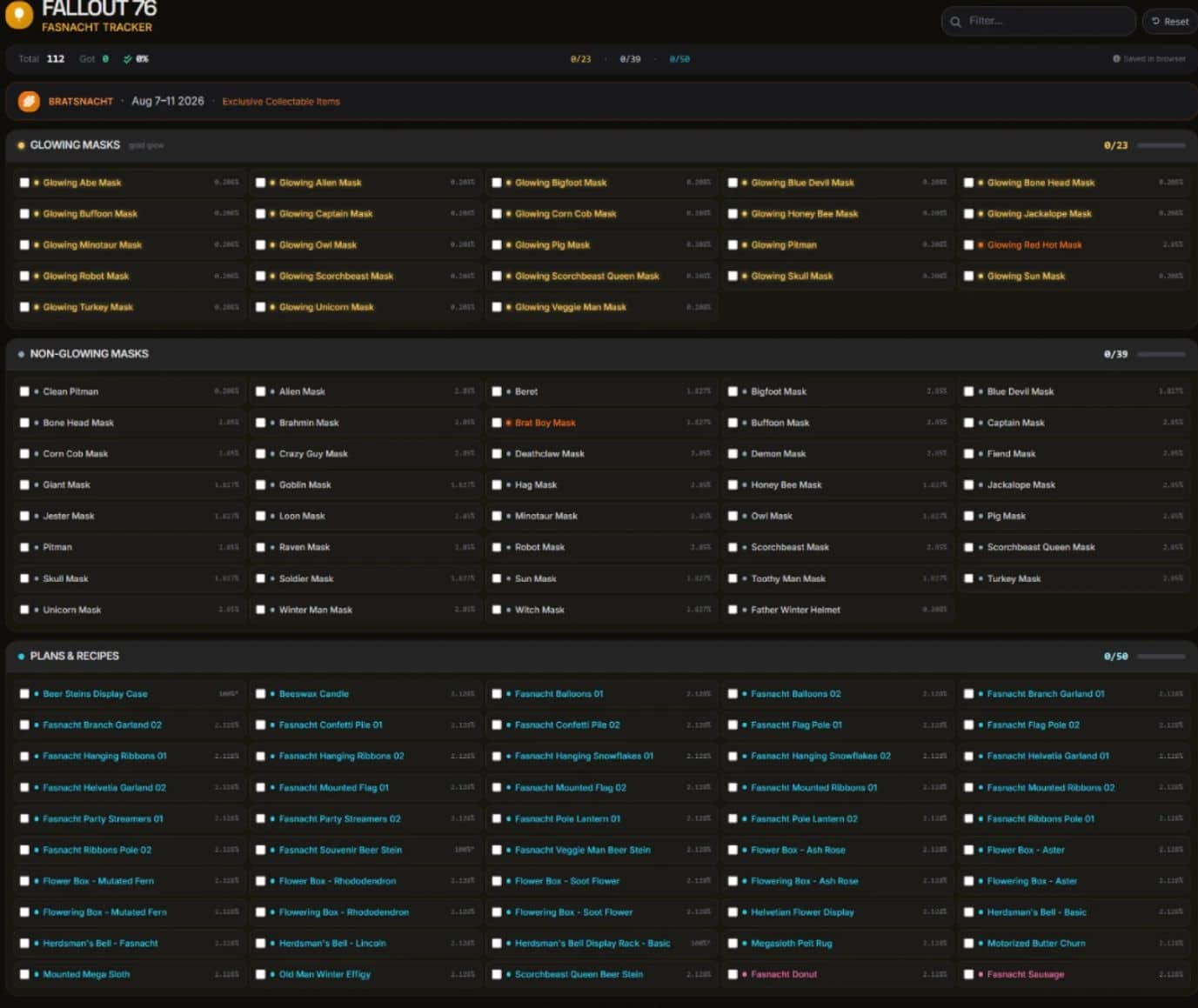1198x1008 pixels.
Task: Mark Glowing Veggie Man Mask as obtained
Action: [497, 307]
